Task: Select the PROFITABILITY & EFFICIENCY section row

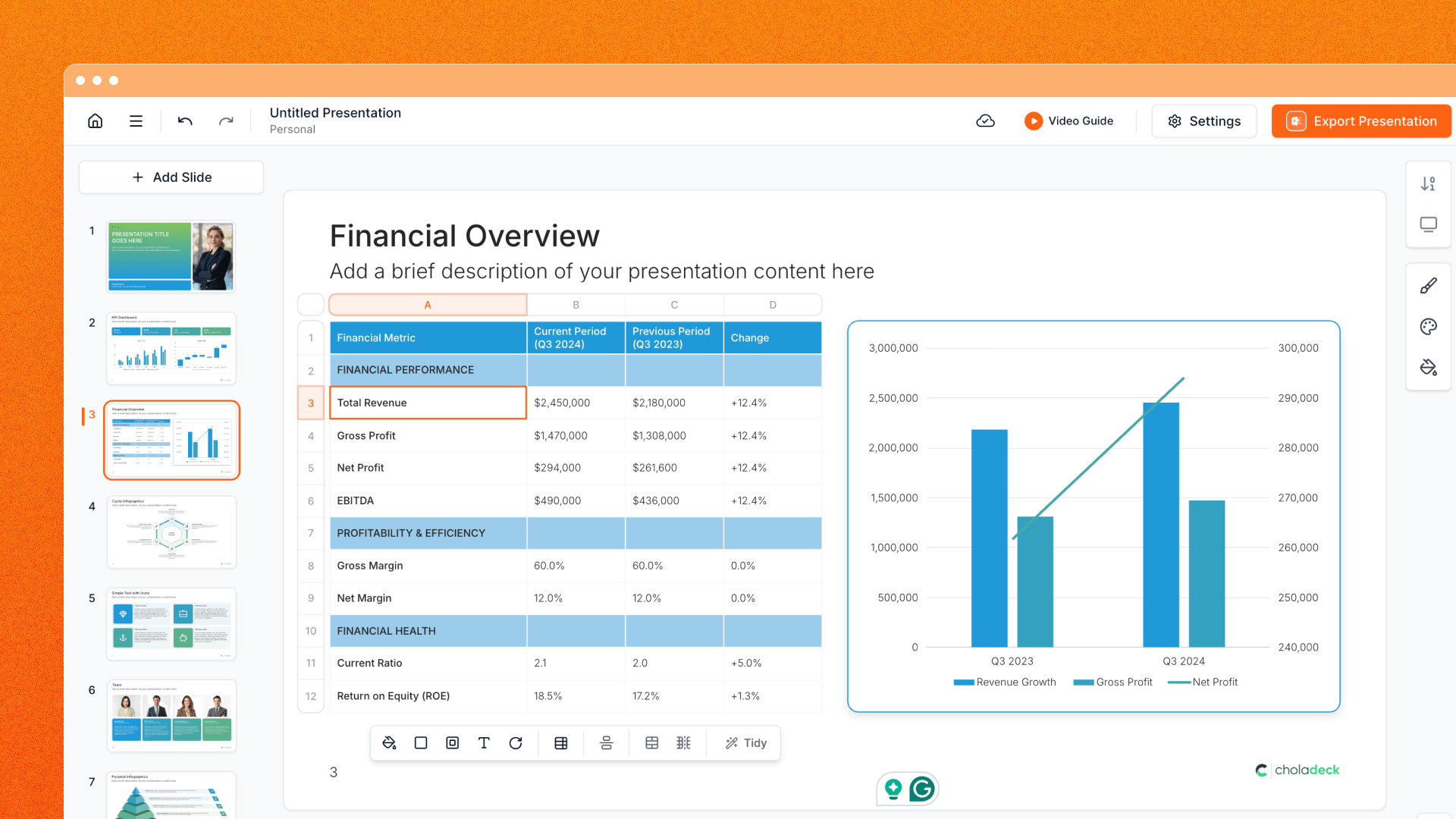Action: pos(576,533)
